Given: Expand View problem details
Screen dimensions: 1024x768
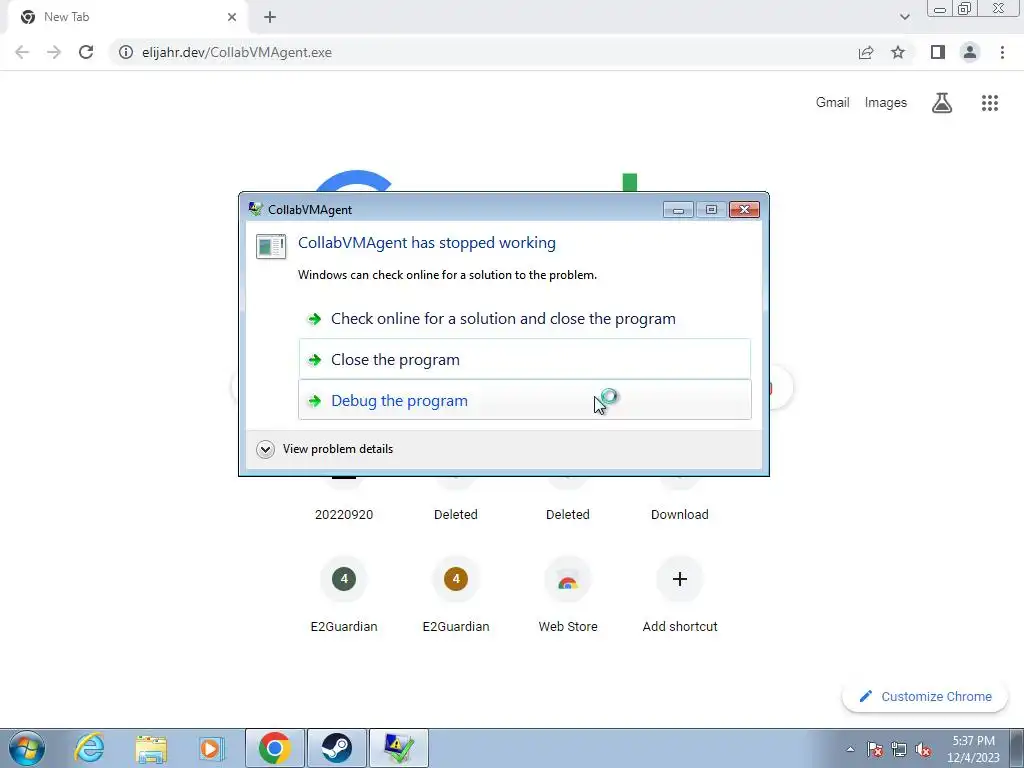Looking at the screenshot, I should tap(325, 449).
